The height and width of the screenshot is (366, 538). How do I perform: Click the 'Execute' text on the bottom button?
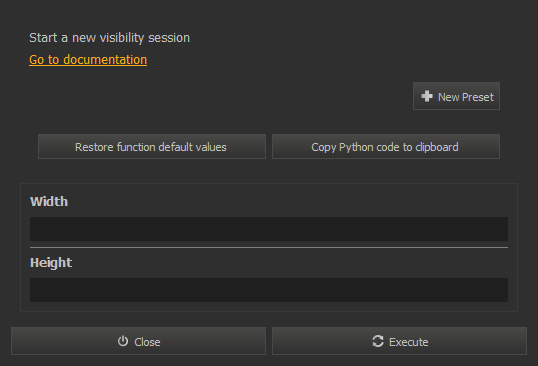409,342
